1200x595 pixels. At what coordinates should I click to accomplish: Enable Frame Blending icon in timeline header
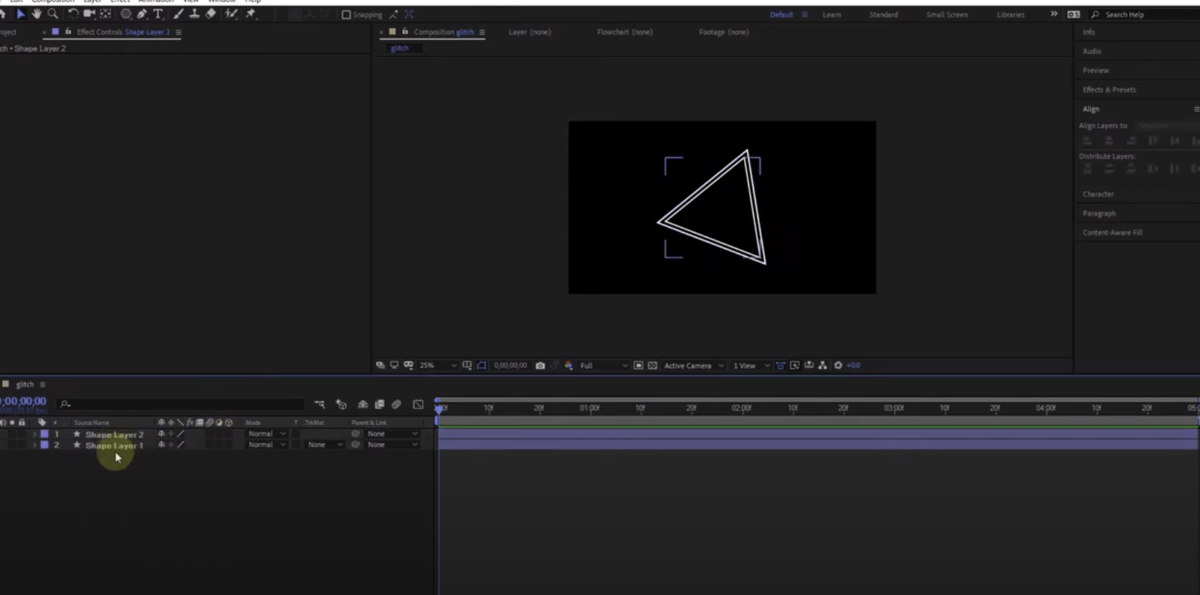point(380,404)
